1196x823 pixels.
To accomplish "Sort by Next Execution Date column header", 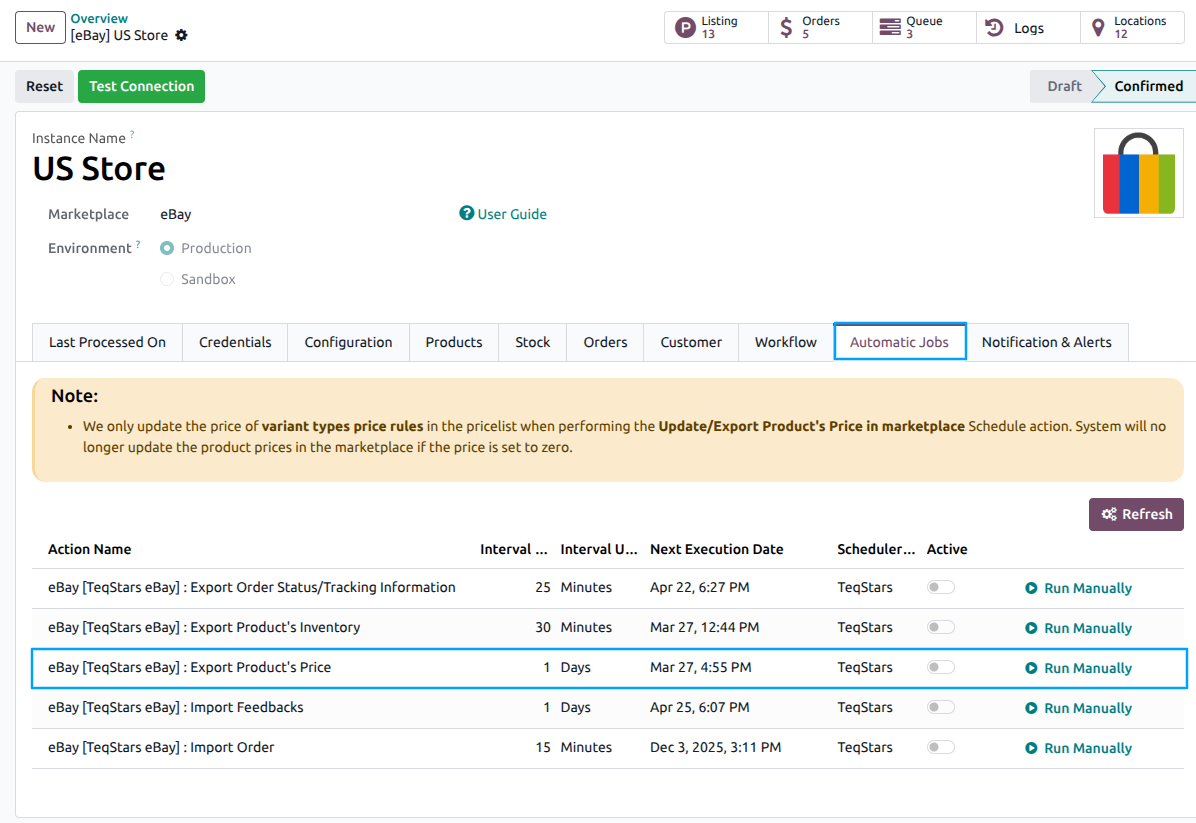I will (716, 549).
